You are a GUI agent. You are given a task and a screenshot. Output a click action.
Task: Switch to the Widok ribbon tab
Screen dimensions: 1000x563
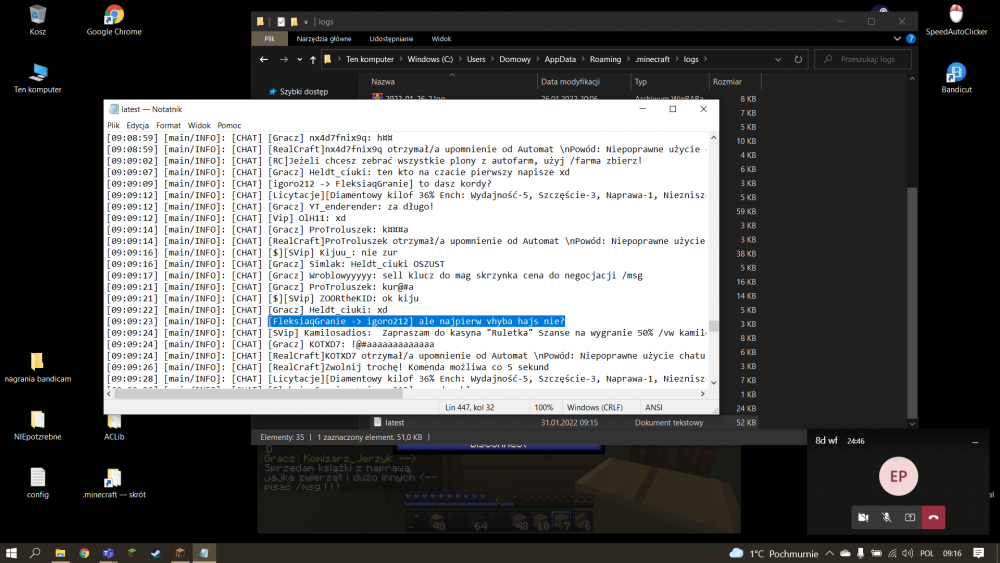(441, 39)
